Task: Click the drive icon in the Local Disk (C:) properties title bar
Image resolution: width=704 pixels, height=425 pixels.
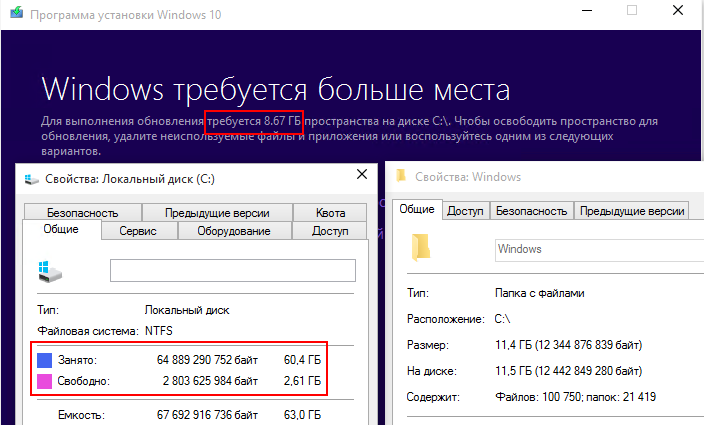Action: pos(31,180)
